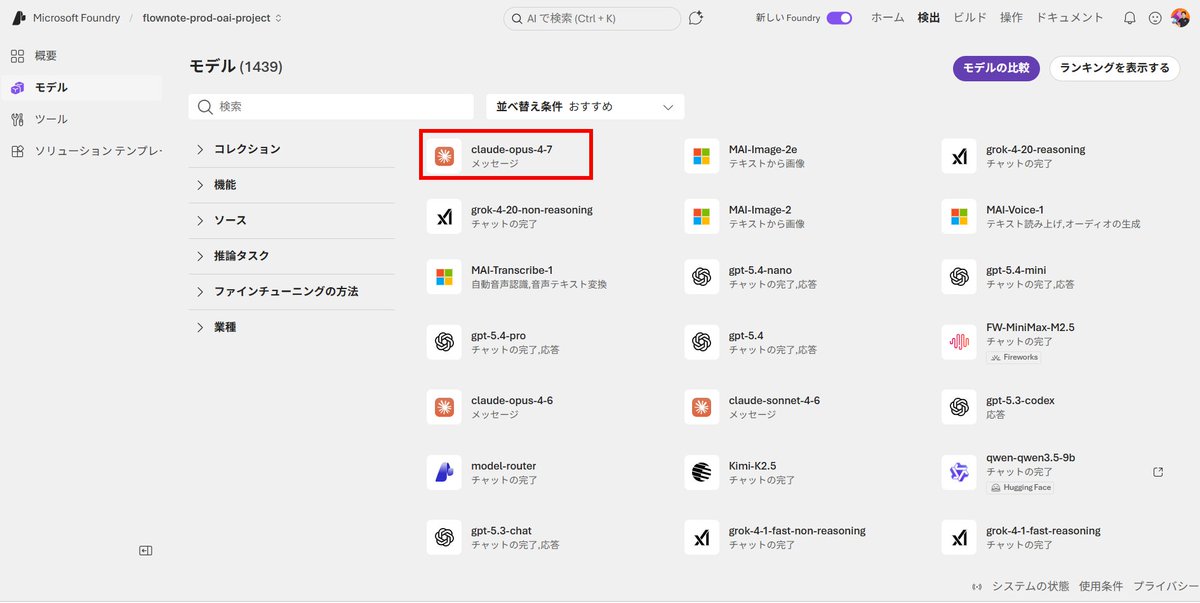Click the Hugging Face provider tag
The width and height of the screenshot is (1200, 603).
[1020, 487]
